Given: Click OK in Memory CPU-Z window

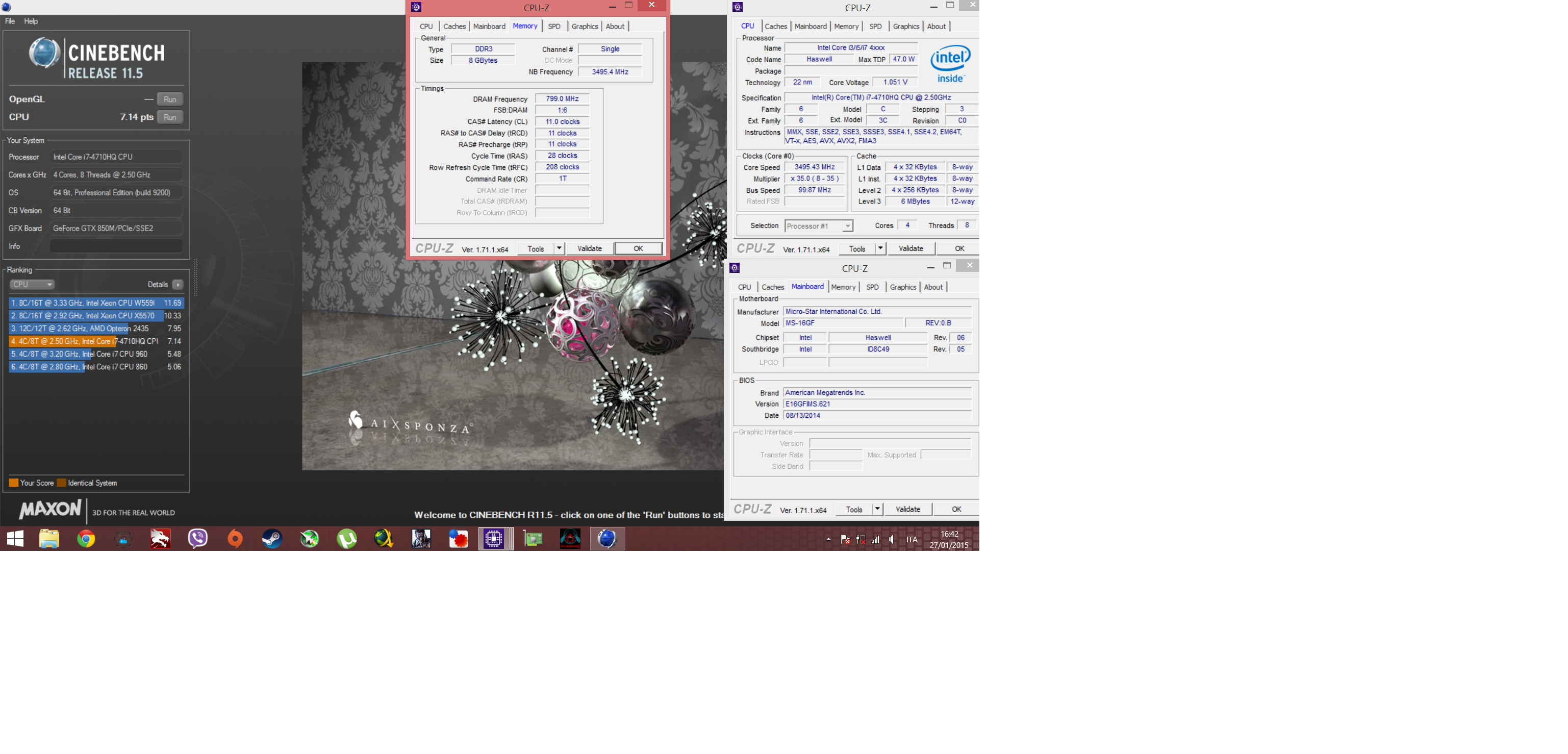Looking at the screenshot, I should [x=638, y=248].
